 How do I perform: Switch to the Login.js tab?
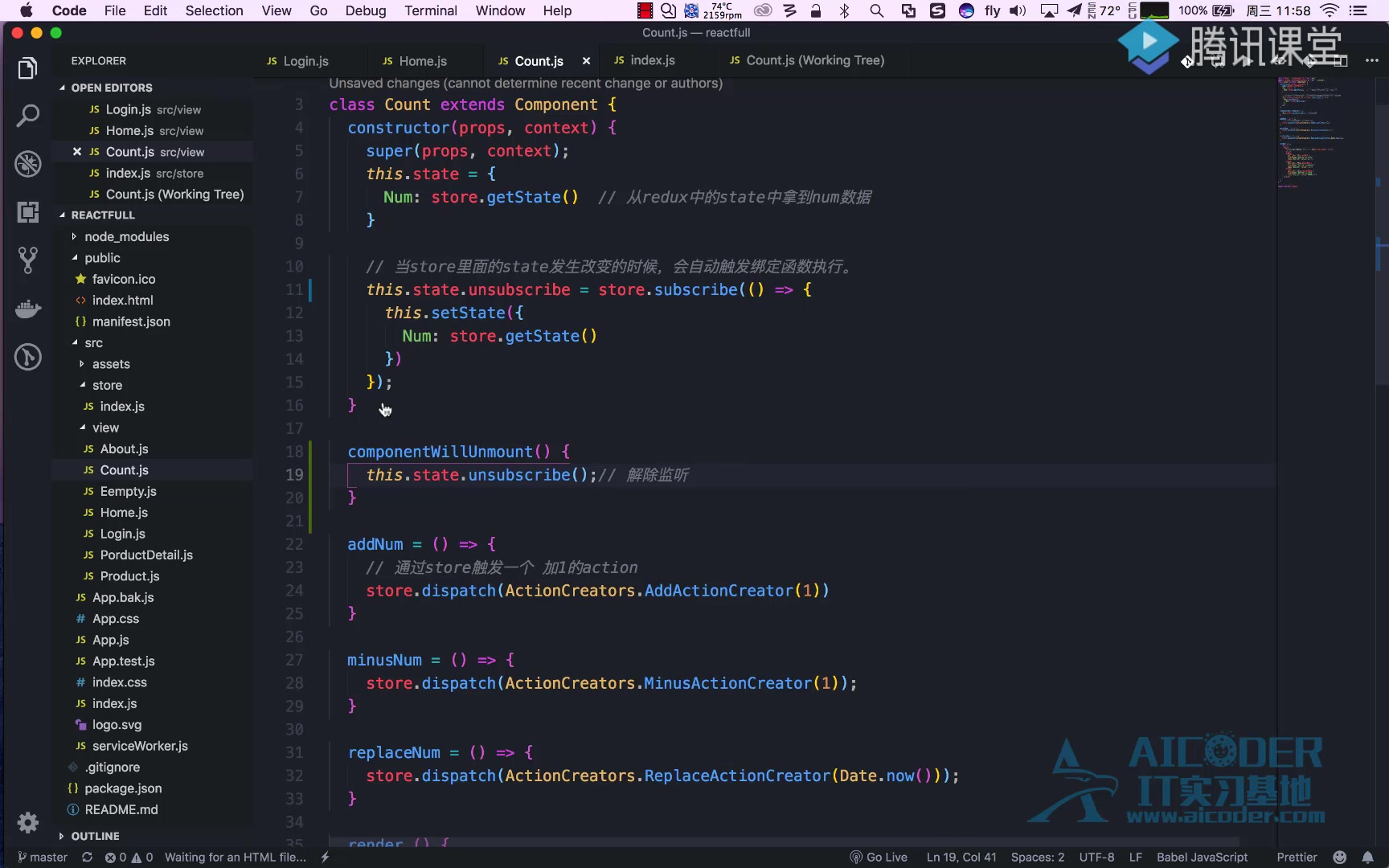pyautogui.click(x=305, y=61)
